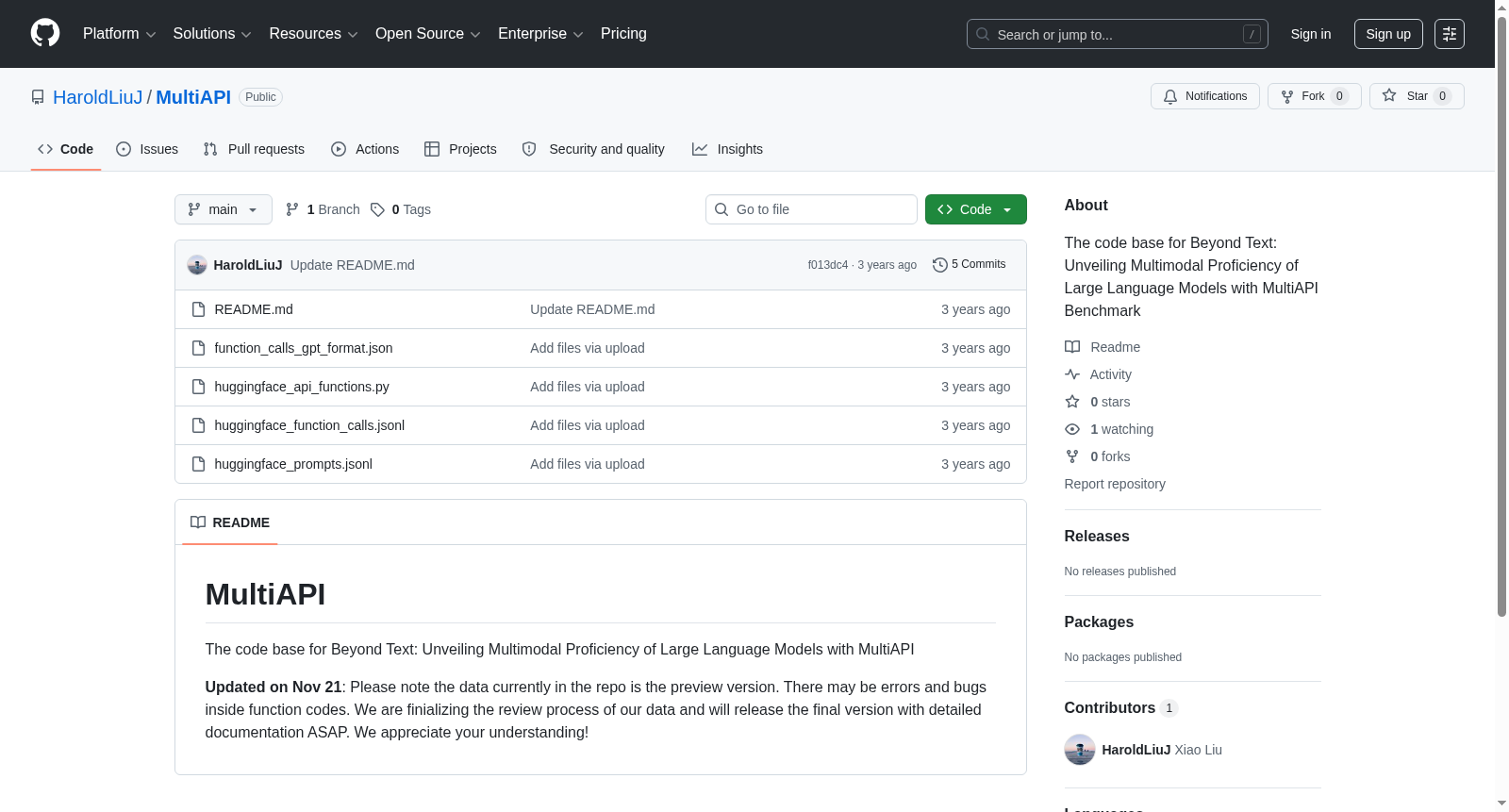The width and height of the screenshot is (1509, 812).
Task: Expand the Solutions menu
Action: tap(212, 34)
